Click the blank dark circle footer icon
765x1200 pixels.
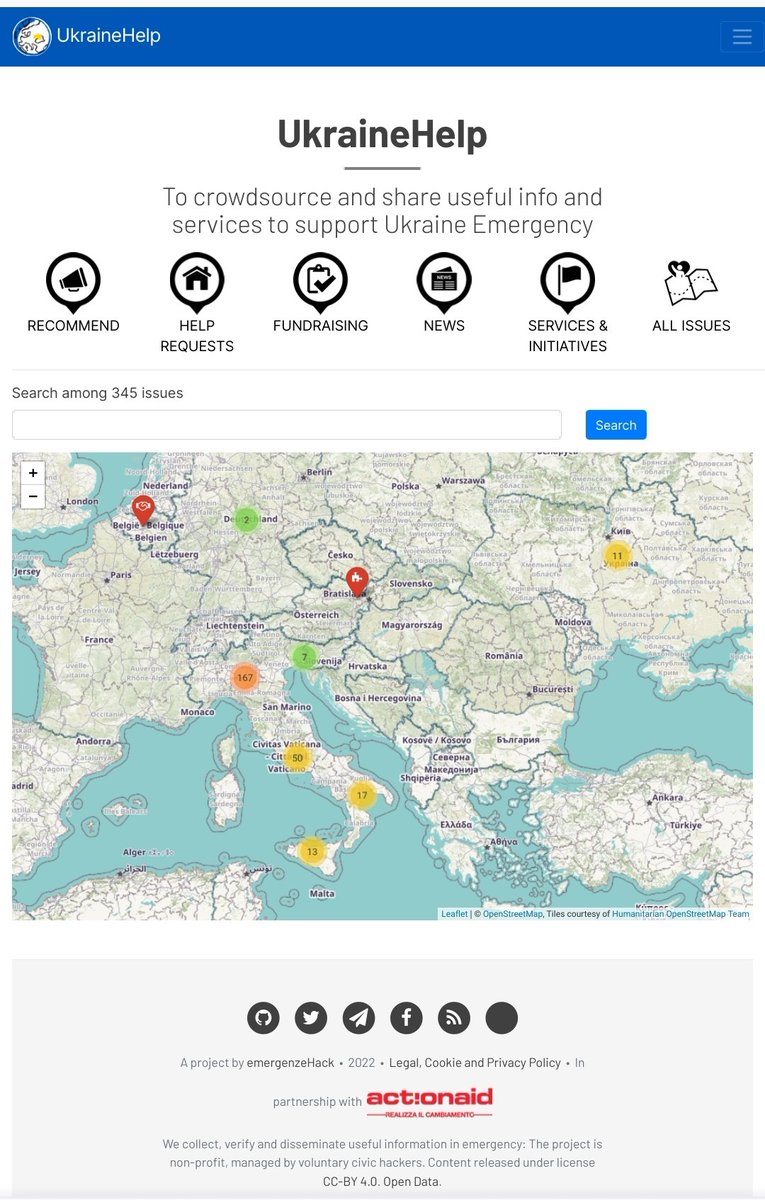coord(502,1018)
